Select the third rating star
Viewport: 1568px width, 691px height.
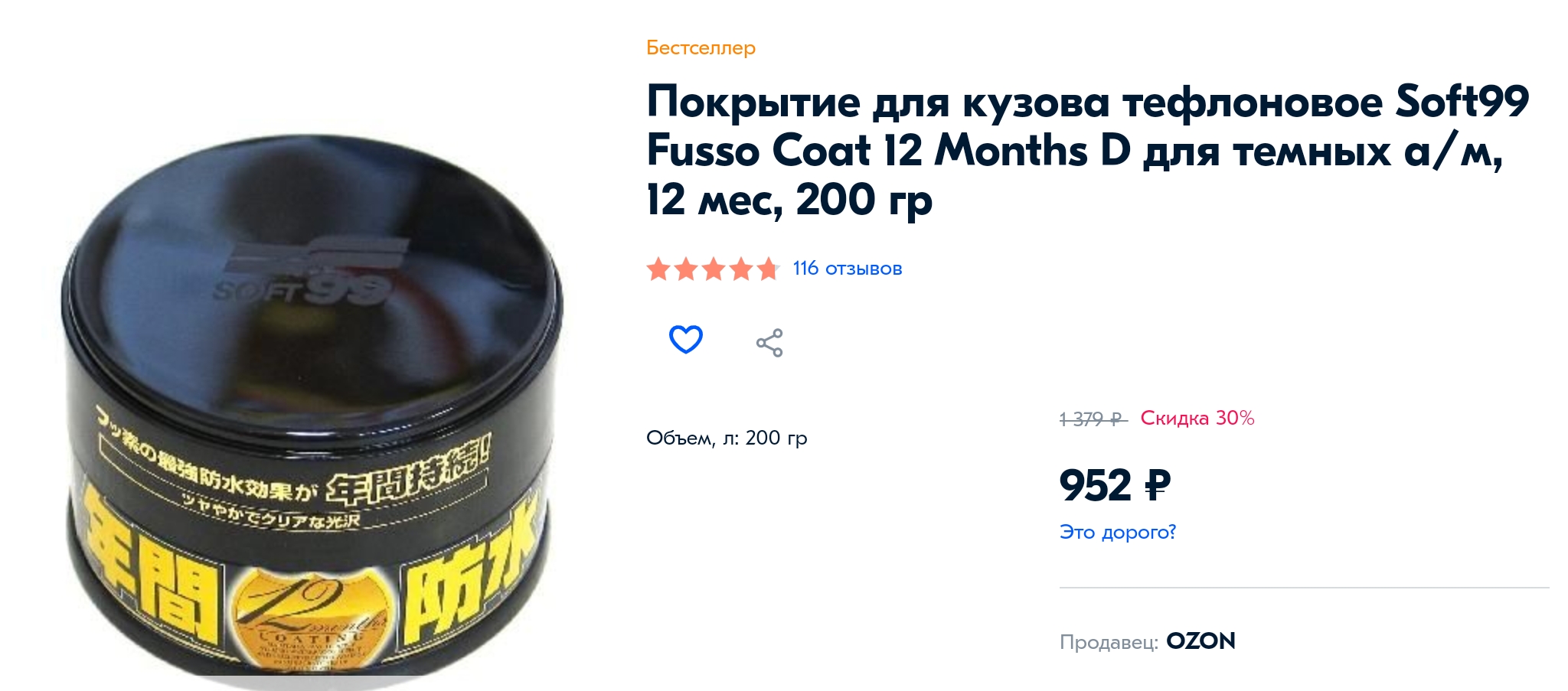(x=714, y=269)
